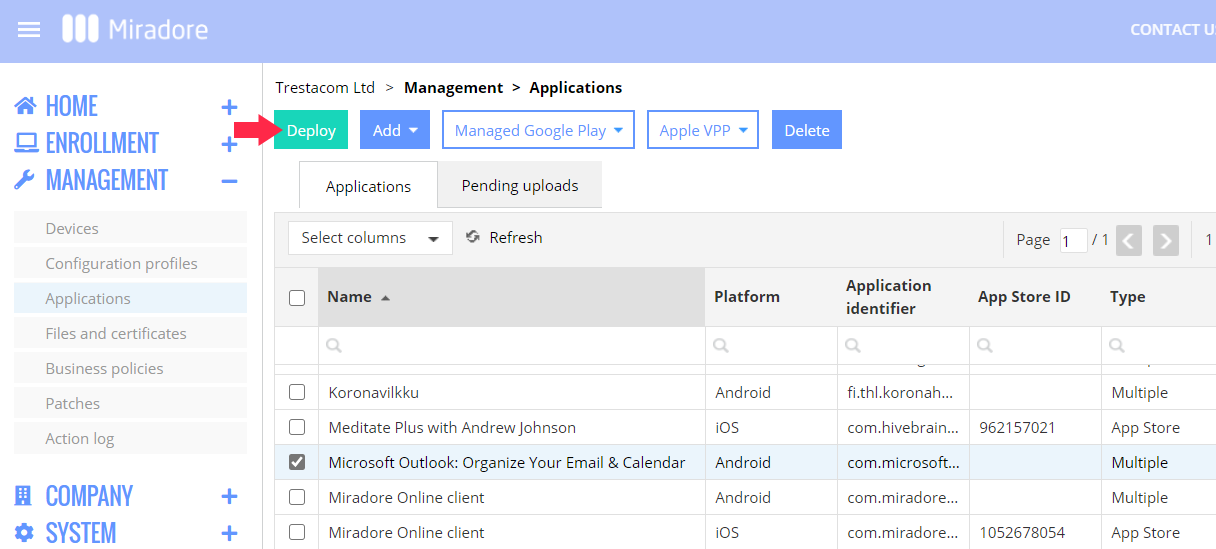Click the ENROLLMENT navigation label

point(102,143)
